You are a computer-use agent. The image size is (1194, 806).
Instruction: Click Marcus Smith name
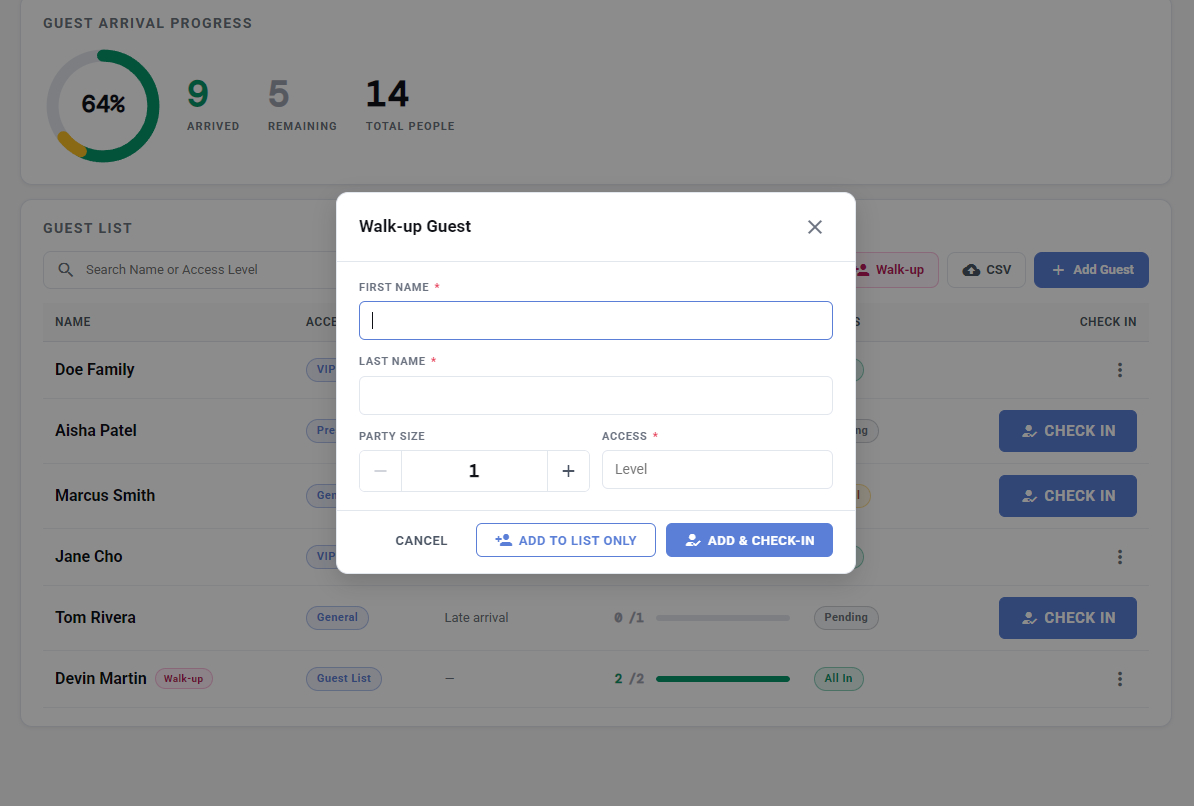[x=105, y=495]
